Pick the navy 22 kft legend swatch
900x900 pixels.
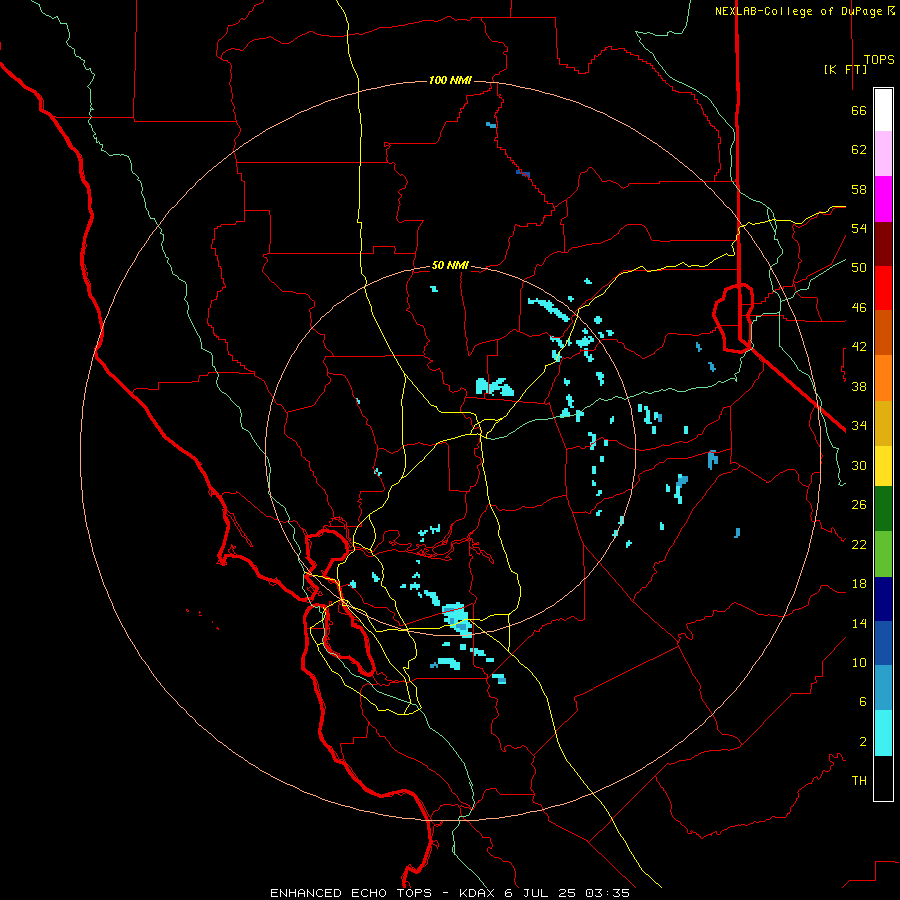[x=883, y=599]
